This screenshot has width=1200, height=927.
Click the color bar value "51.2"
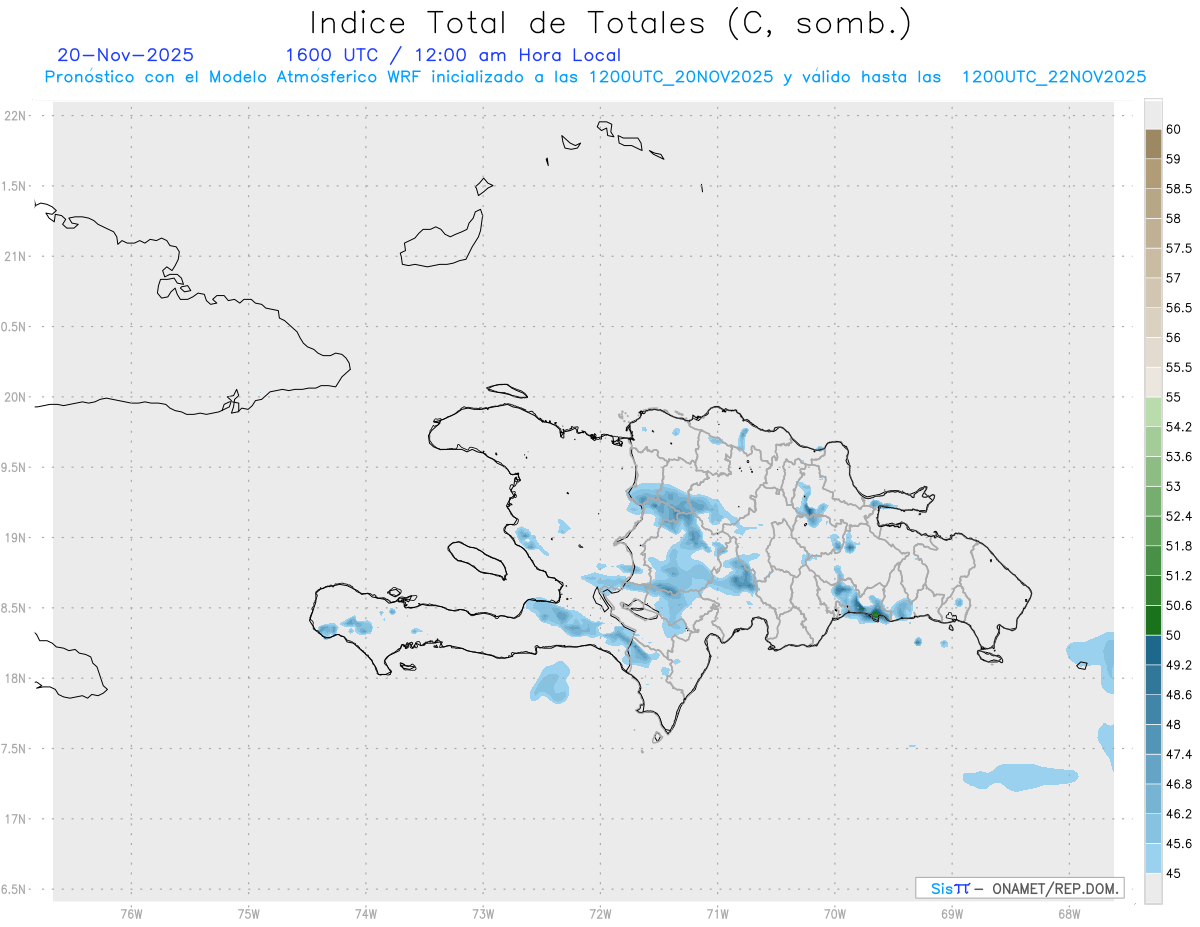1179,575
